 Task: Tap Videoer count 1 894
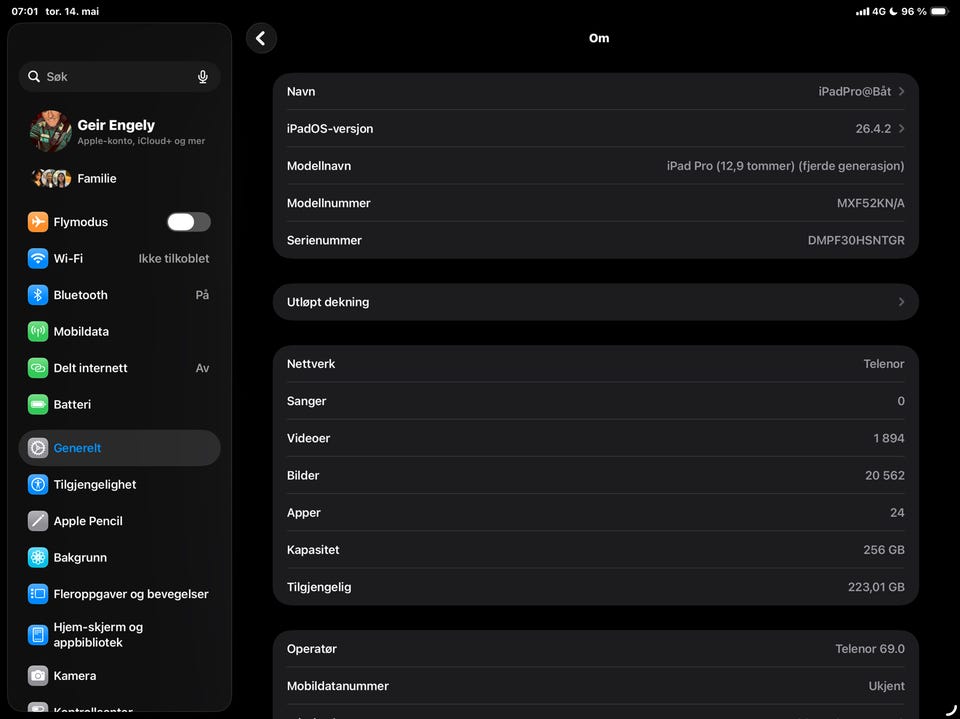click(x=889, y=439)
